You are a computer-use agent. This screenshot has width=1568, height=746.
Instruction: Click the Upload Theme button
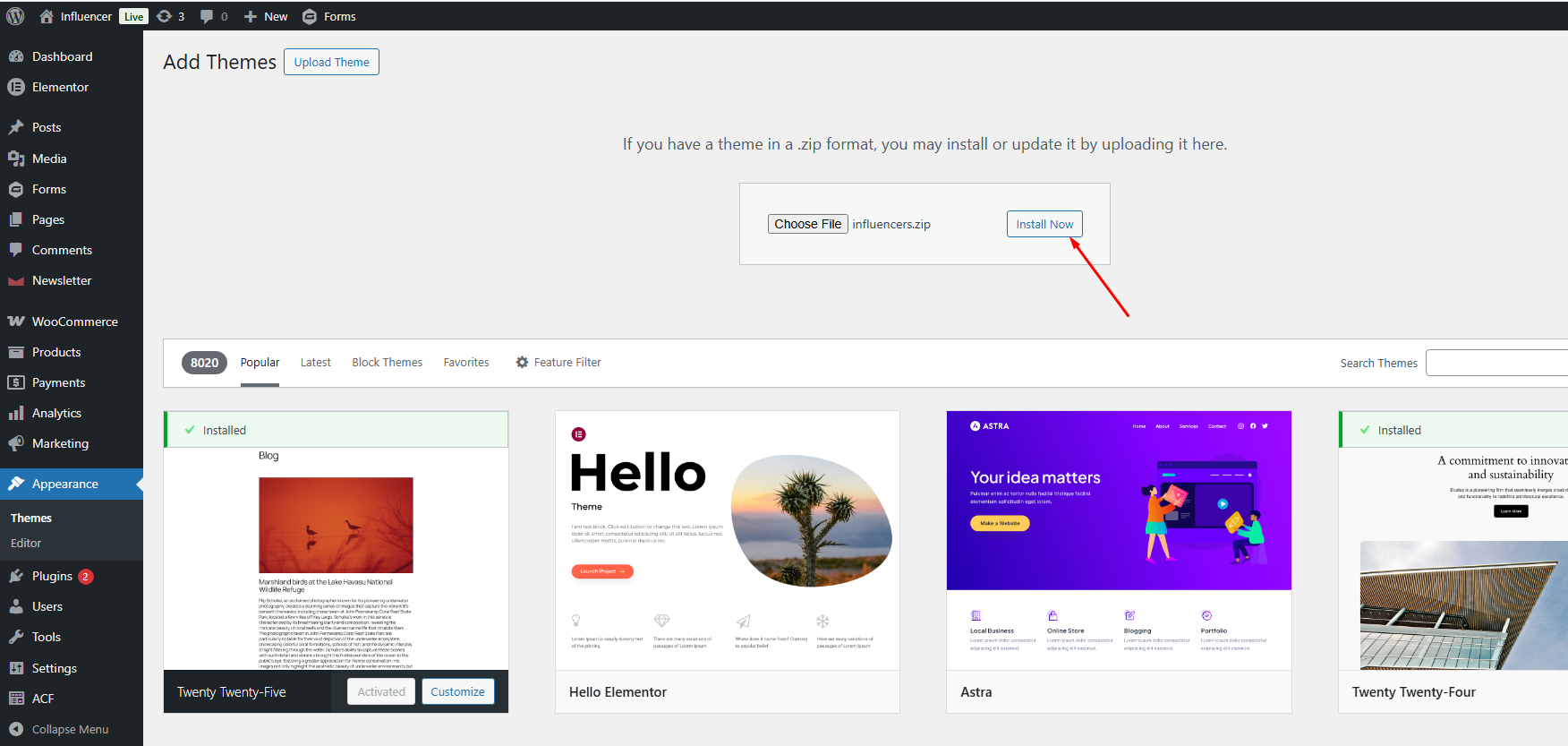(331, 62)
